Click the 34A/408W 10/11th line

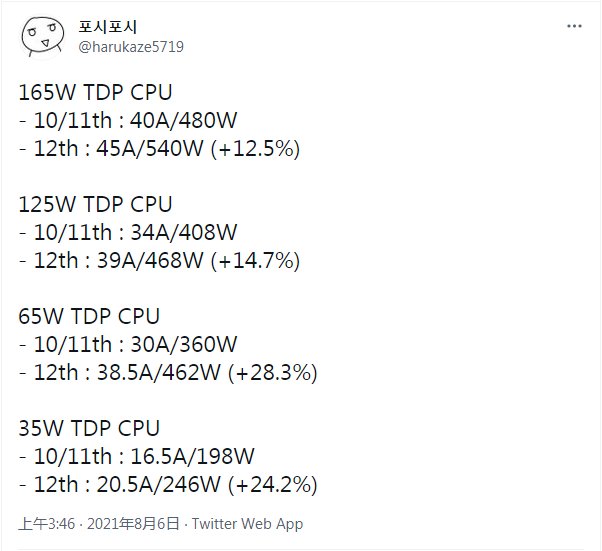tap(127, 233)
